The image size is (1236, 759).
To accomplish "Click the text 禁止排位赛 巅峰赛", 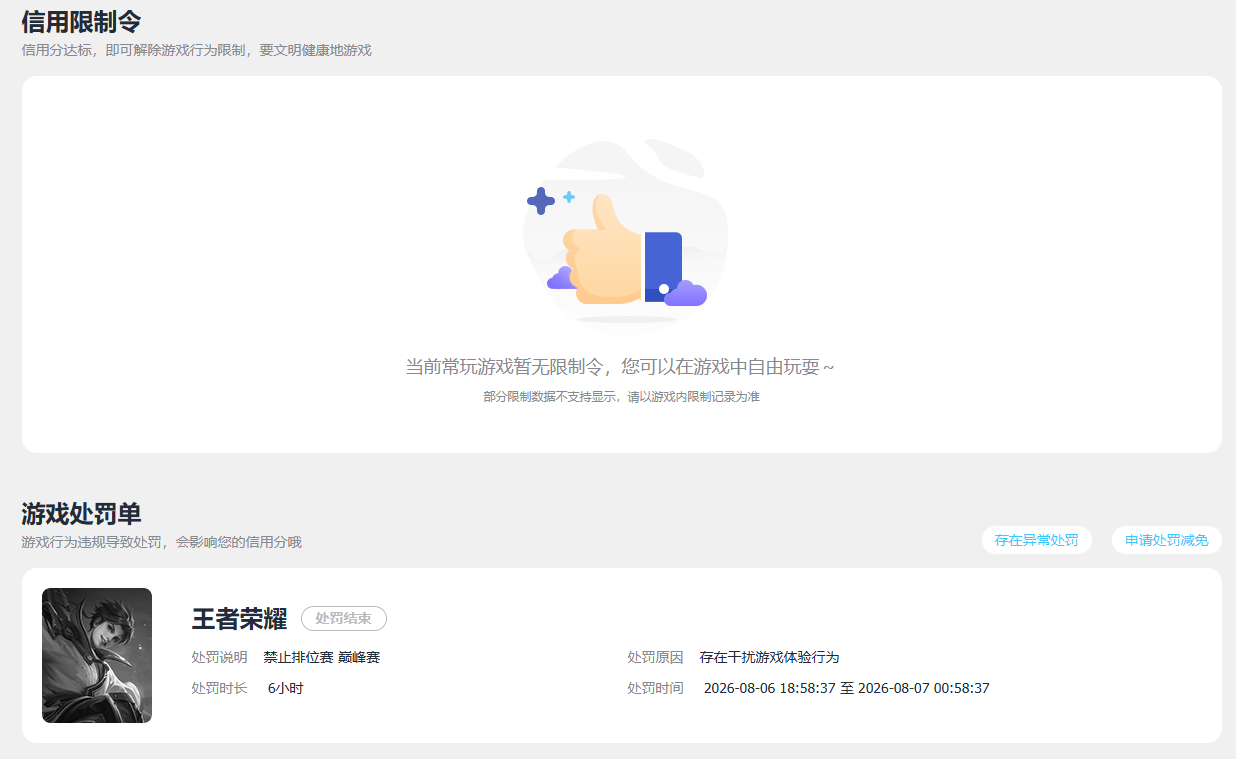I will (322, 657).
